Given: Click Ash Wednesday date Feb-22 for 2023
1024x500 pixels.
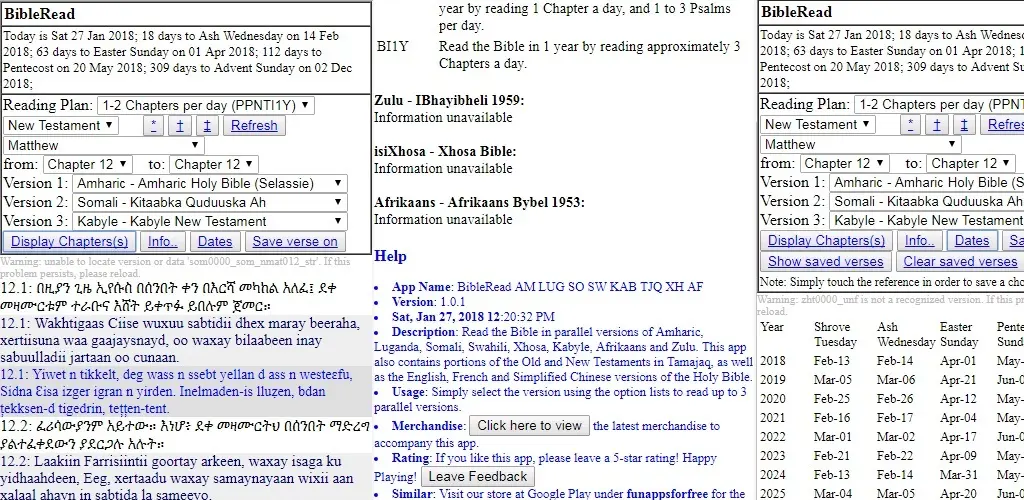Looking at the screenshot, I should click(895, 456).
